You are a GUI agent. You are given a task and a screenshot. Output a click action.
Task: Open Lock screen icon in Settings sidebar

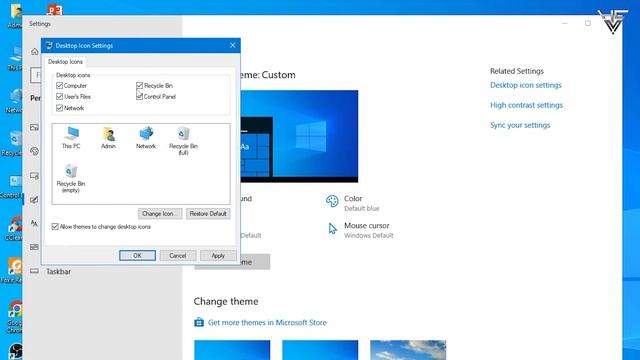pyautogui.click(x=34, y=176)
